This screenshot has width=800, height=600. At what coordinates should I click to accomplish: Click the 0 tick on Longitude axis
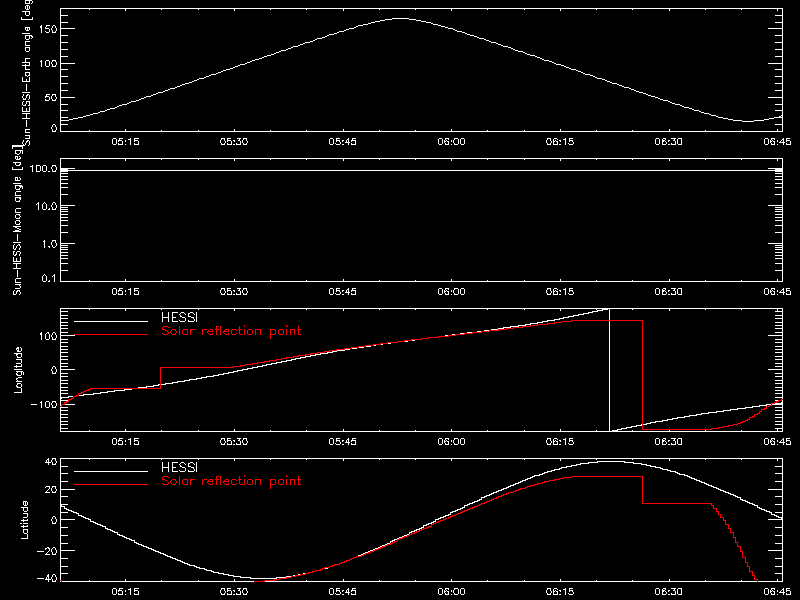coord(55,370)
